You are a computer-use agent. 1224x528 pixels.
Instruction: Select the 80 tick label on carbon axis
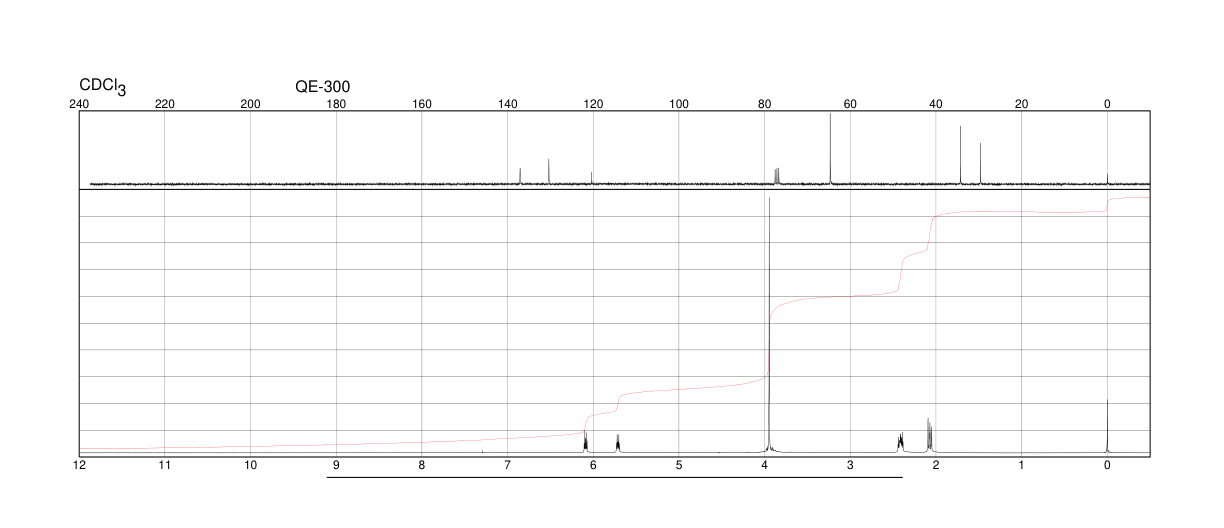(764, 104)
